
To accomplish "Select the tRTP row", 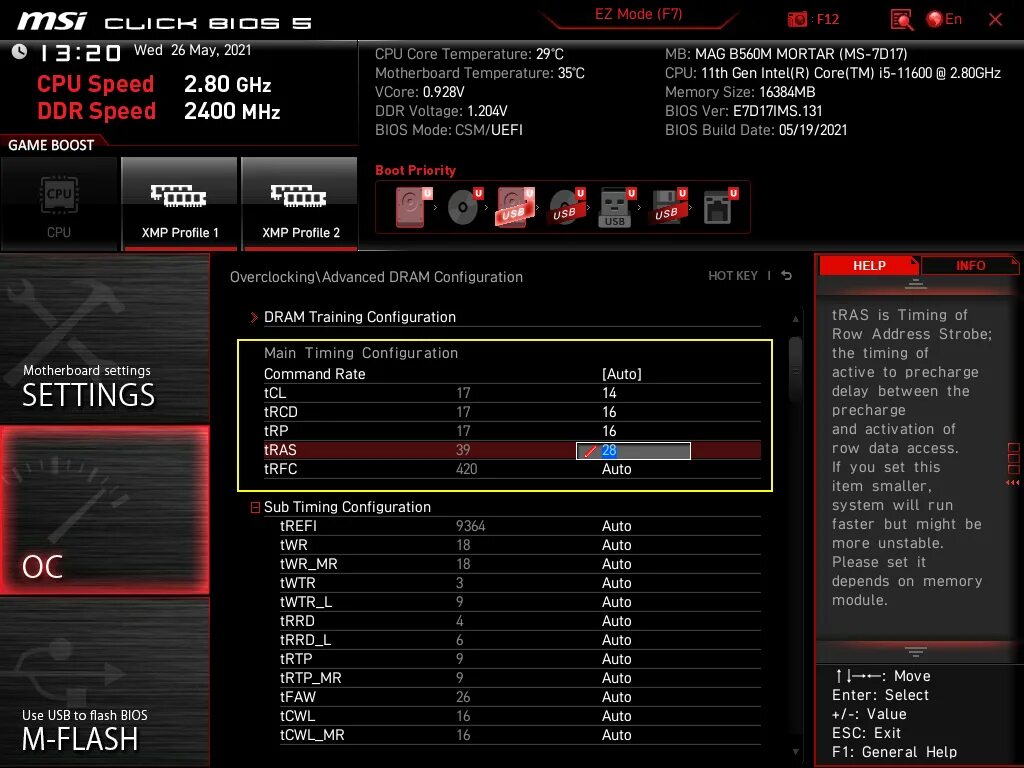I will pyautogui.click(x=520, y=659).
